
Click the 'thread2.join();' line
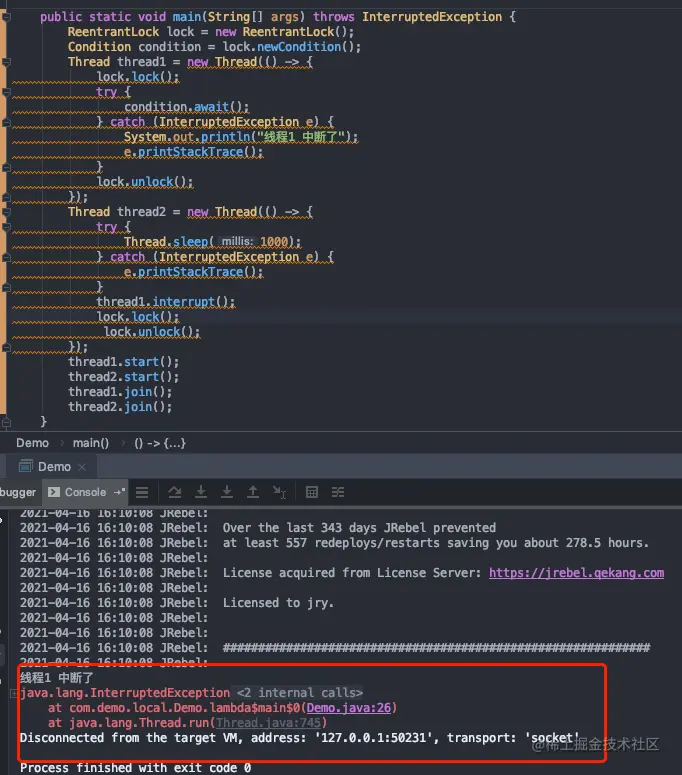pos(120,407)
